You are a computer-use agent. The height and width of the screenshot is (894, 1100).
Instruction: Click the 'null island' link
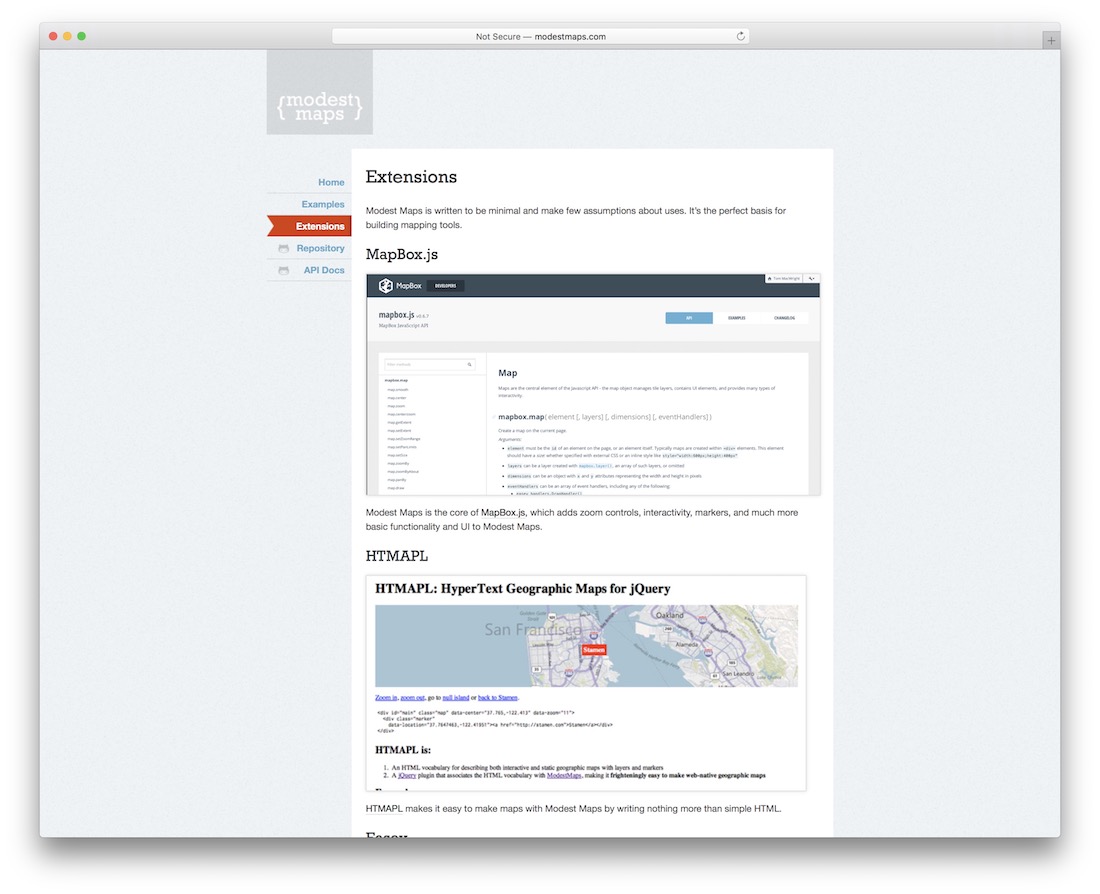[455, 698]
